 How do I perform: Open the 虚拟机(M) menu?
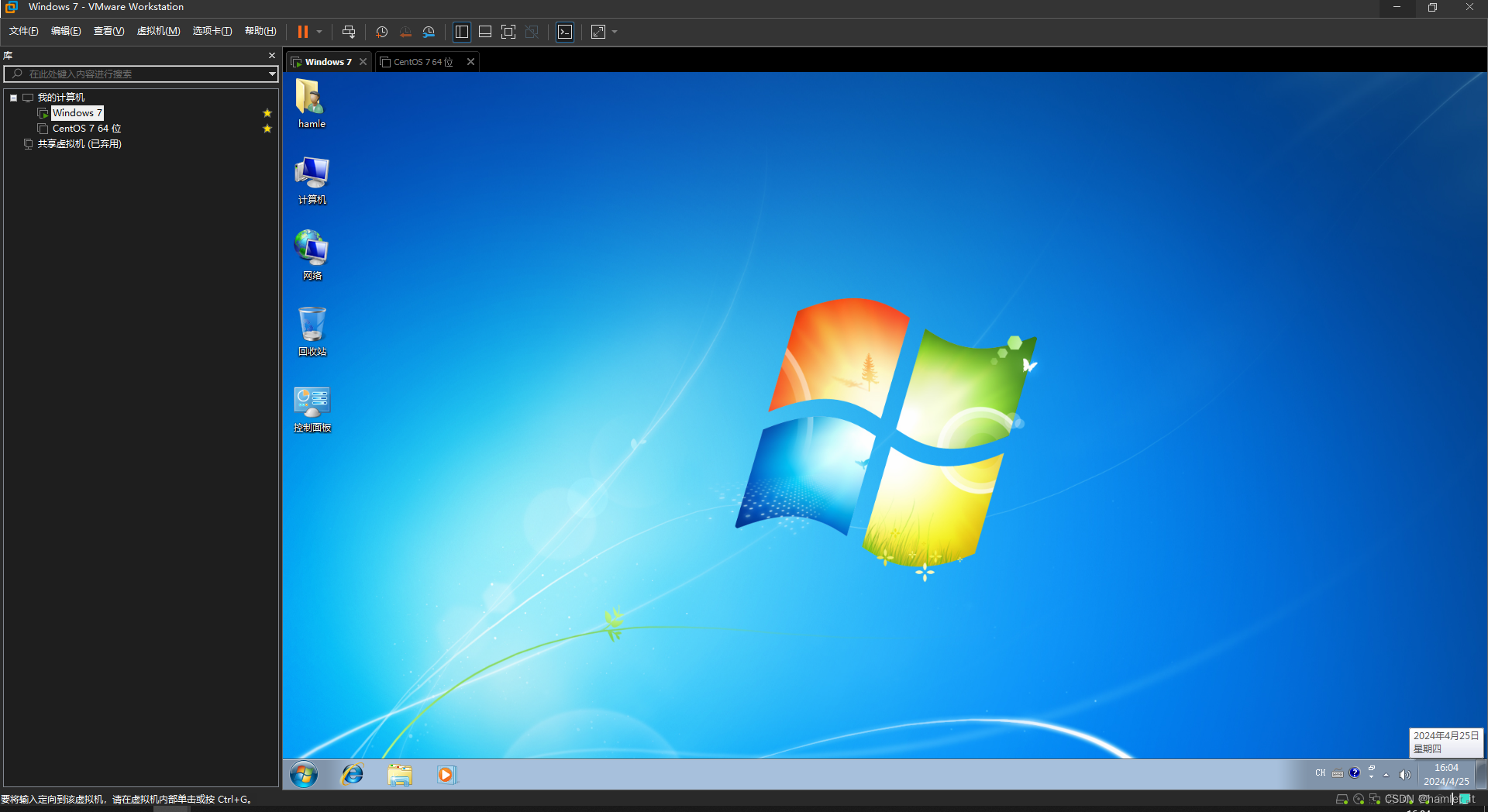pyautogui.click(x=158, y=31)
